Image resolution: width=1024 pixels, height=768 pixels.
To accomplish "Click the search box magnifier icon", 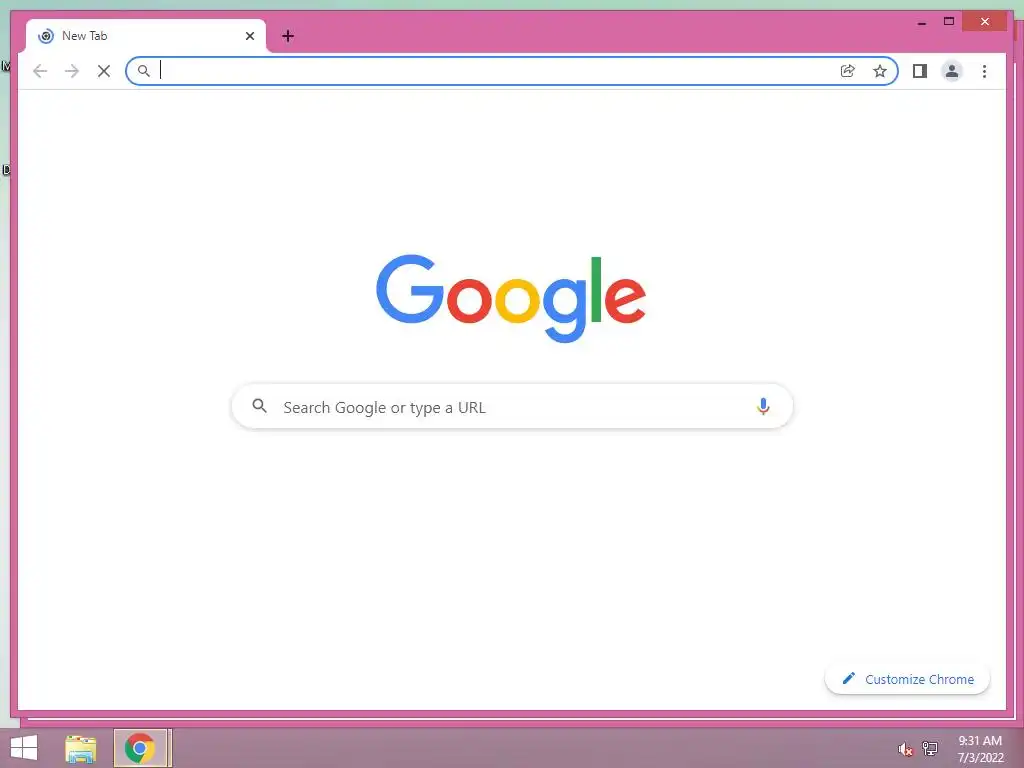I will tap(259, 406).
